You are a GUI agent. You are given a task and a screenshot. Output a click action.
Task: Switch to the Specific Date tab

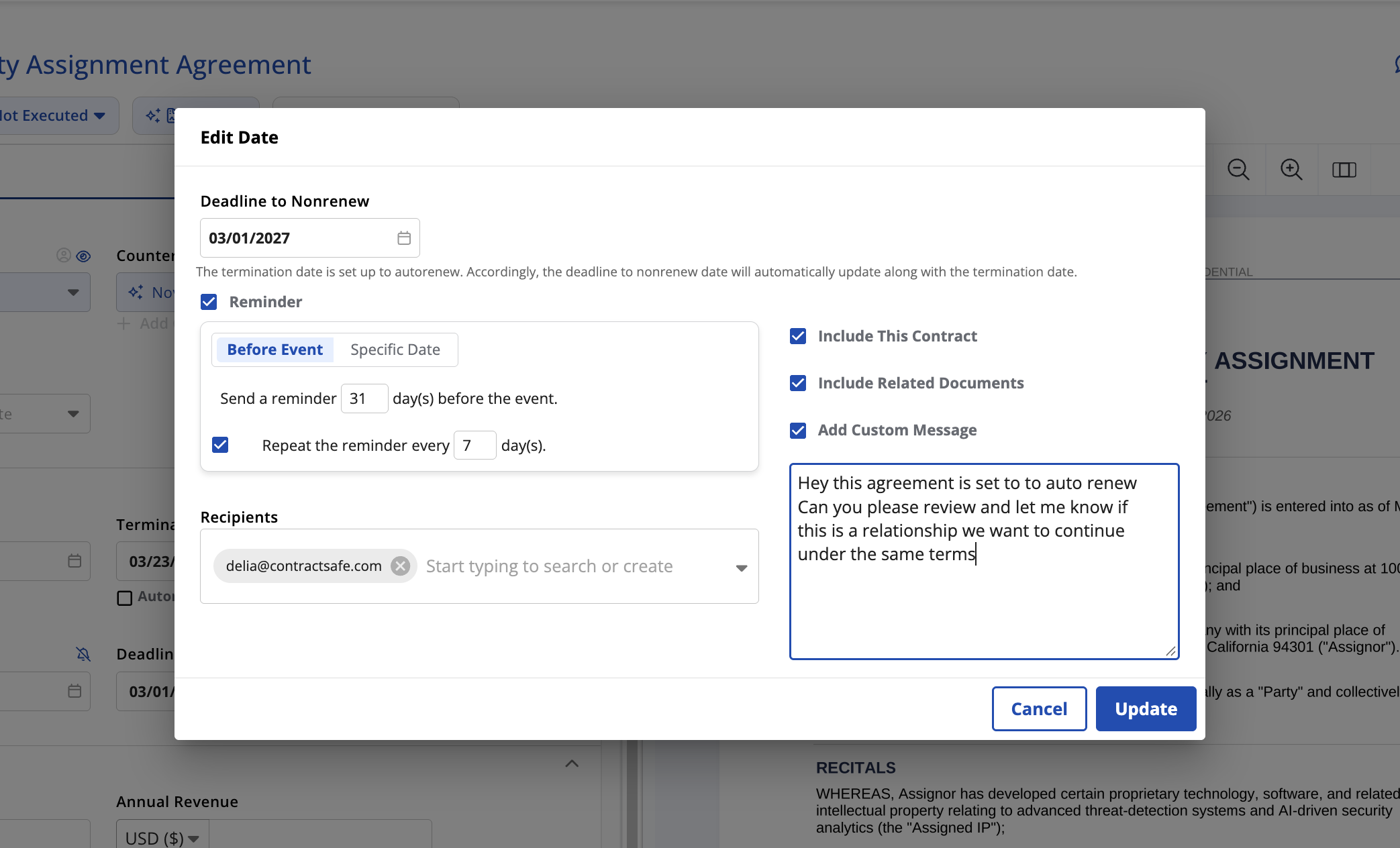coord(395,350)
